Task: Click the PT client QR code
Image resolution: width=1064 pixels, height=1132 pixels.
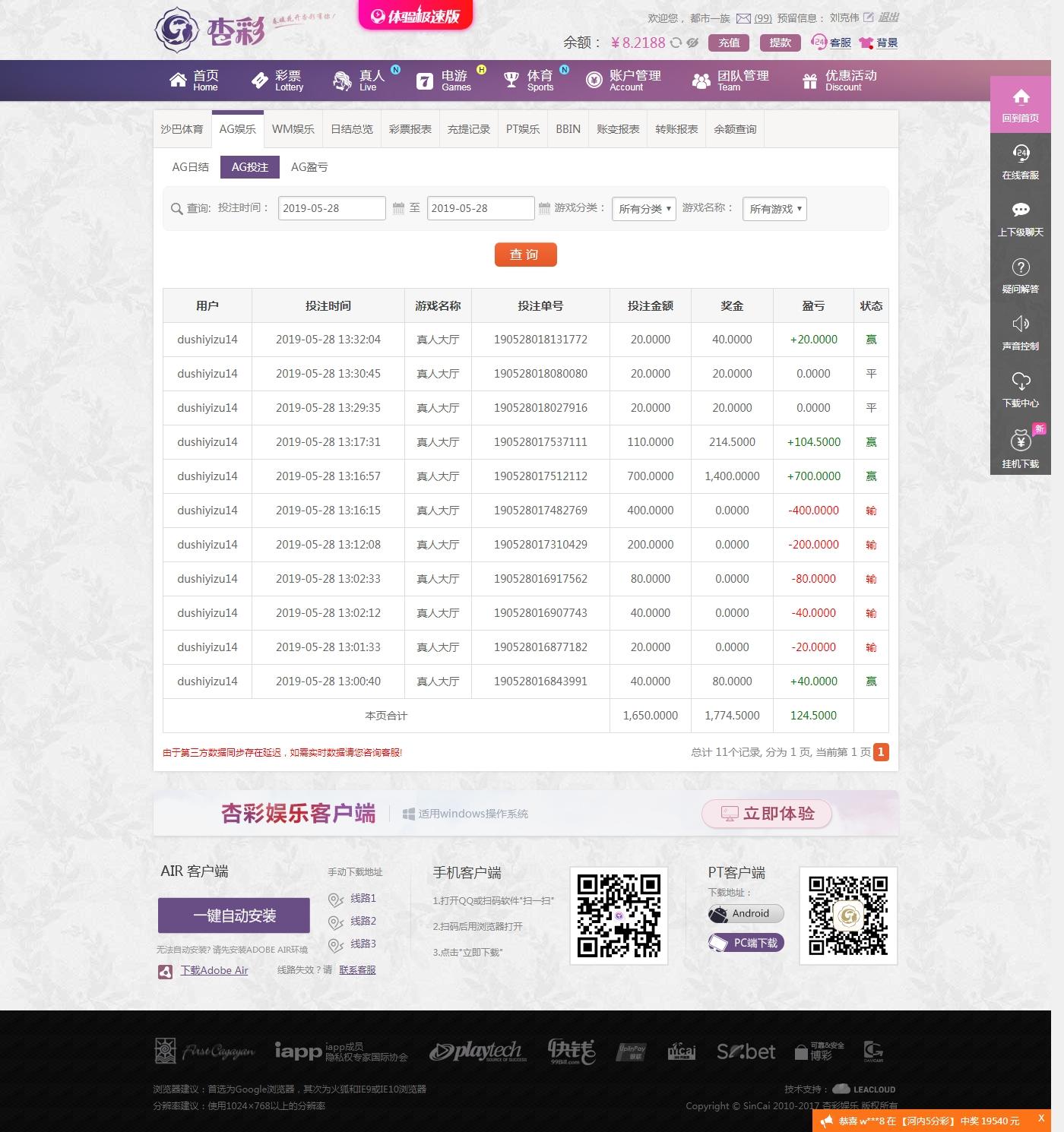Action: 848,915
